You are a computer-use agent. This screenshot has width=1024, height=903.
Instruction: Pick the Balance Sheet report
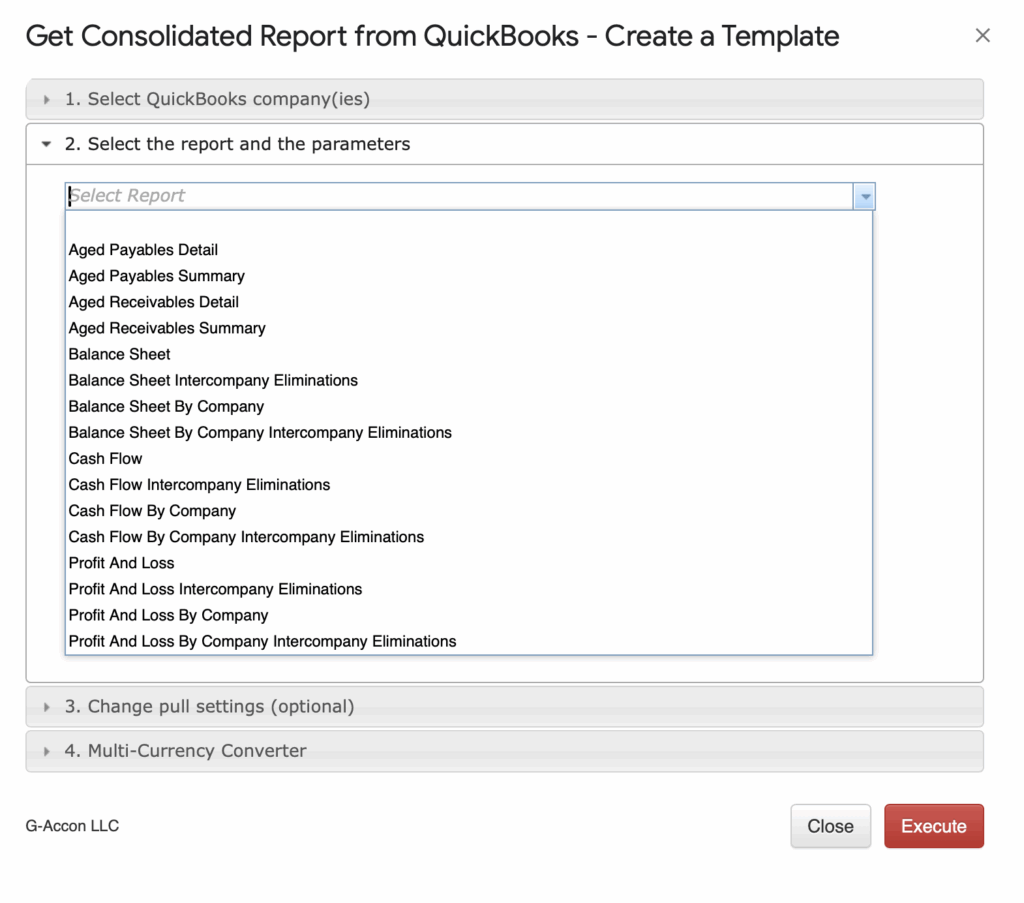pos(119,354)
